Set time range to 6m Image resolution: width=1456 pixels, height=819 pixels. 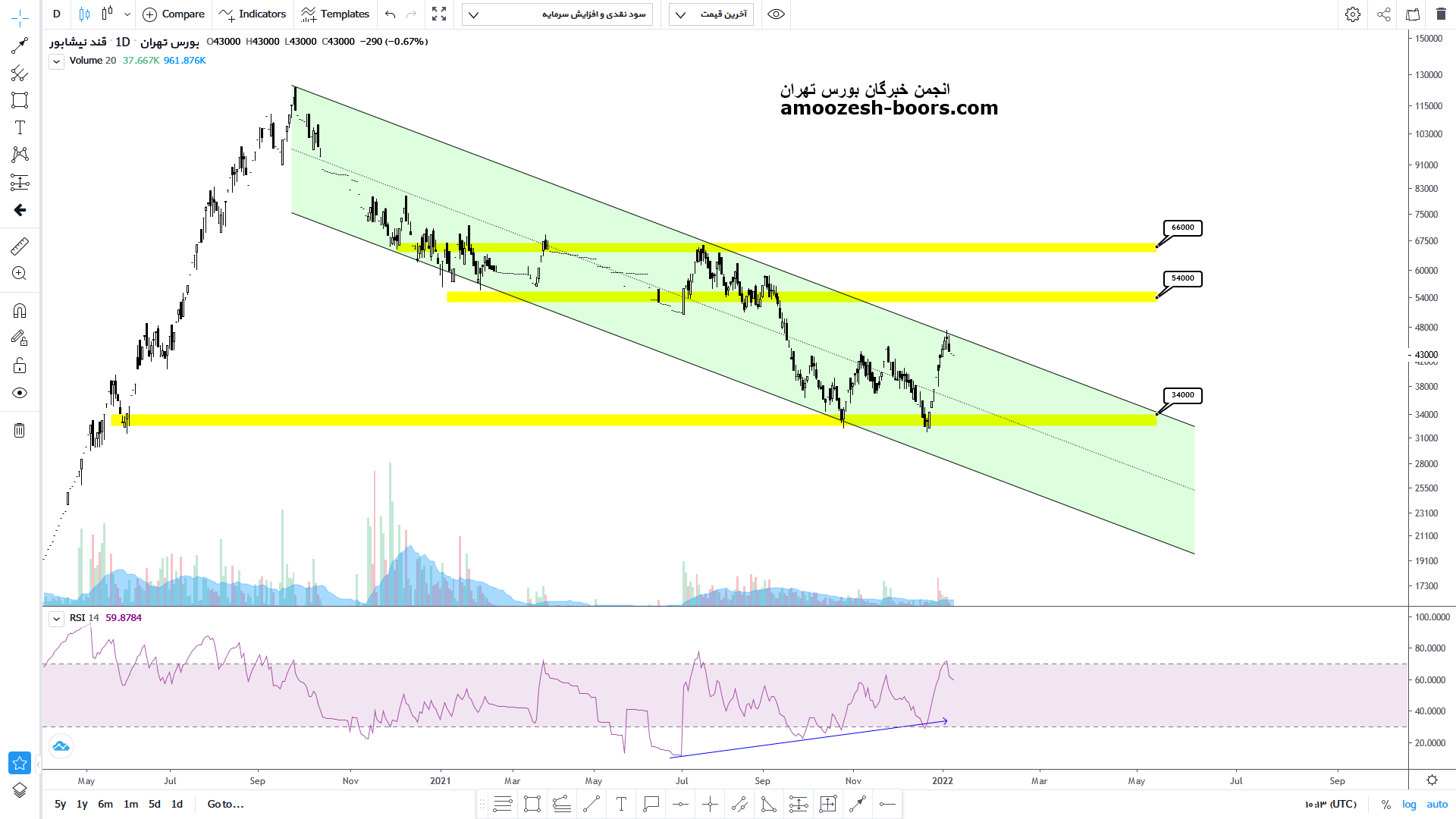coord(105,804)
